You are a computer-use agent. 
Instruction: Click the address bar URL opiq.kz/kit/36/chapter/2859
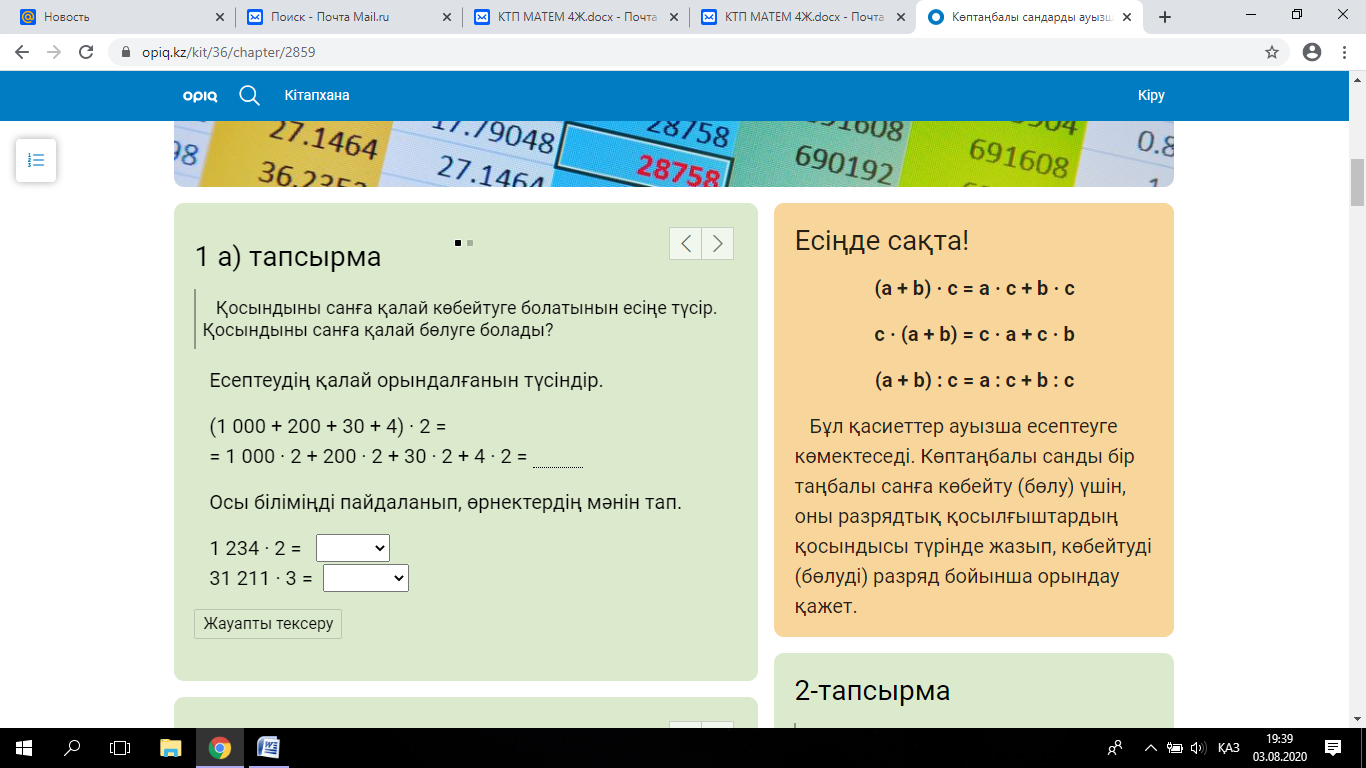point(231,52)
